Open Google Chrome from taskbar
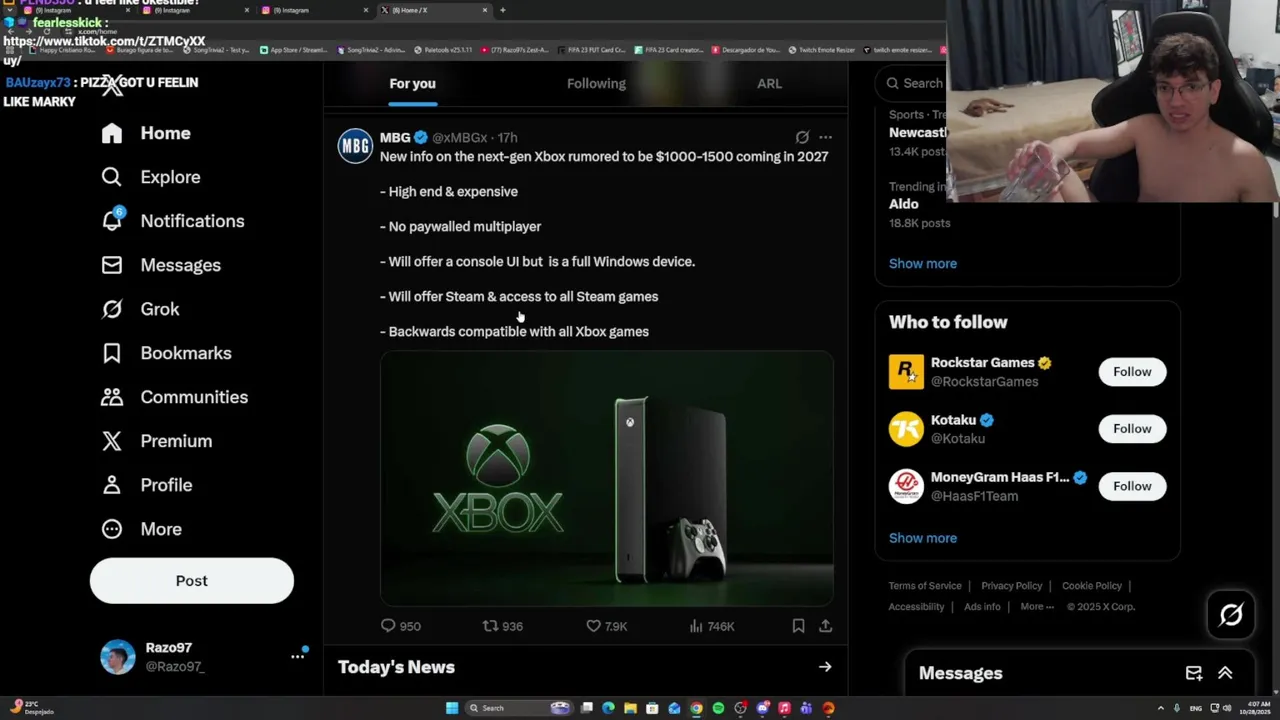1280x720 pixels. (696, 708)
